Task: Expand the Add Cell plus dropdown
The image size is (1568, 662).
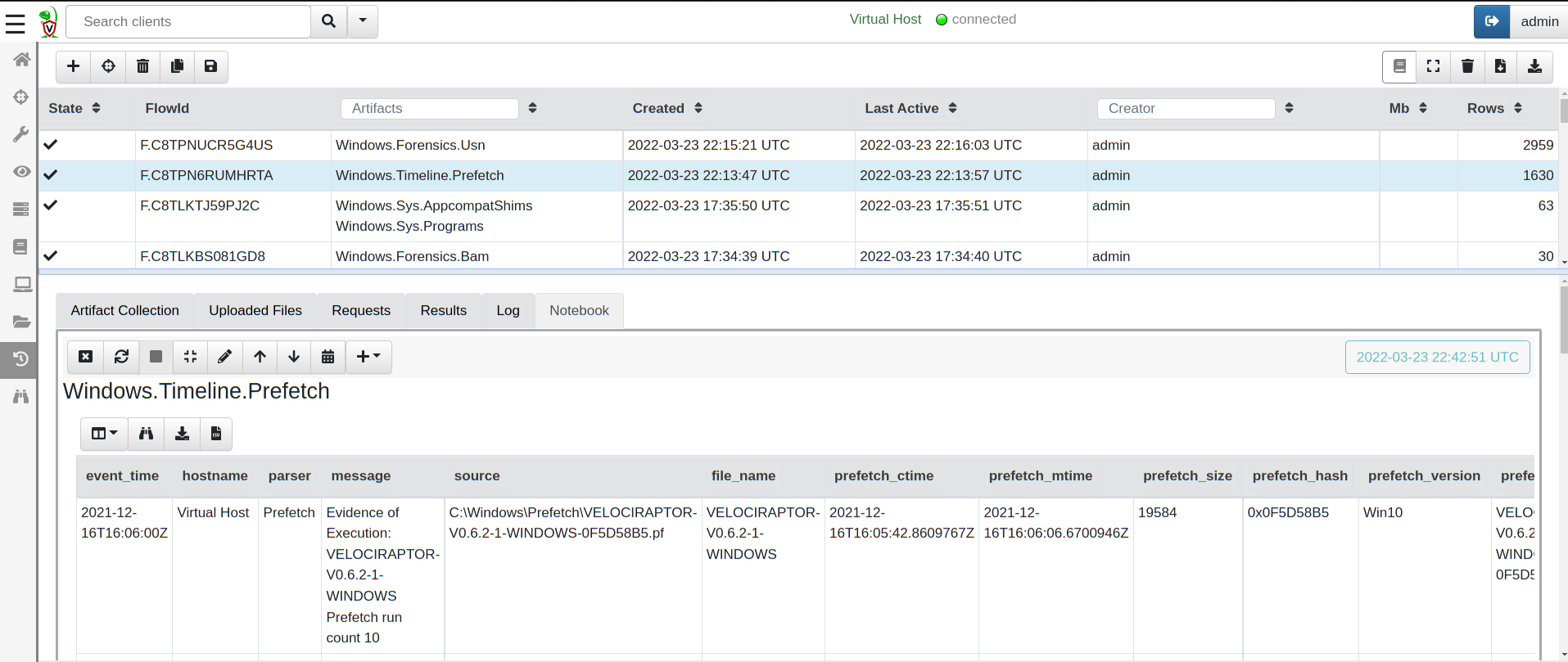Action: (368, 357)
